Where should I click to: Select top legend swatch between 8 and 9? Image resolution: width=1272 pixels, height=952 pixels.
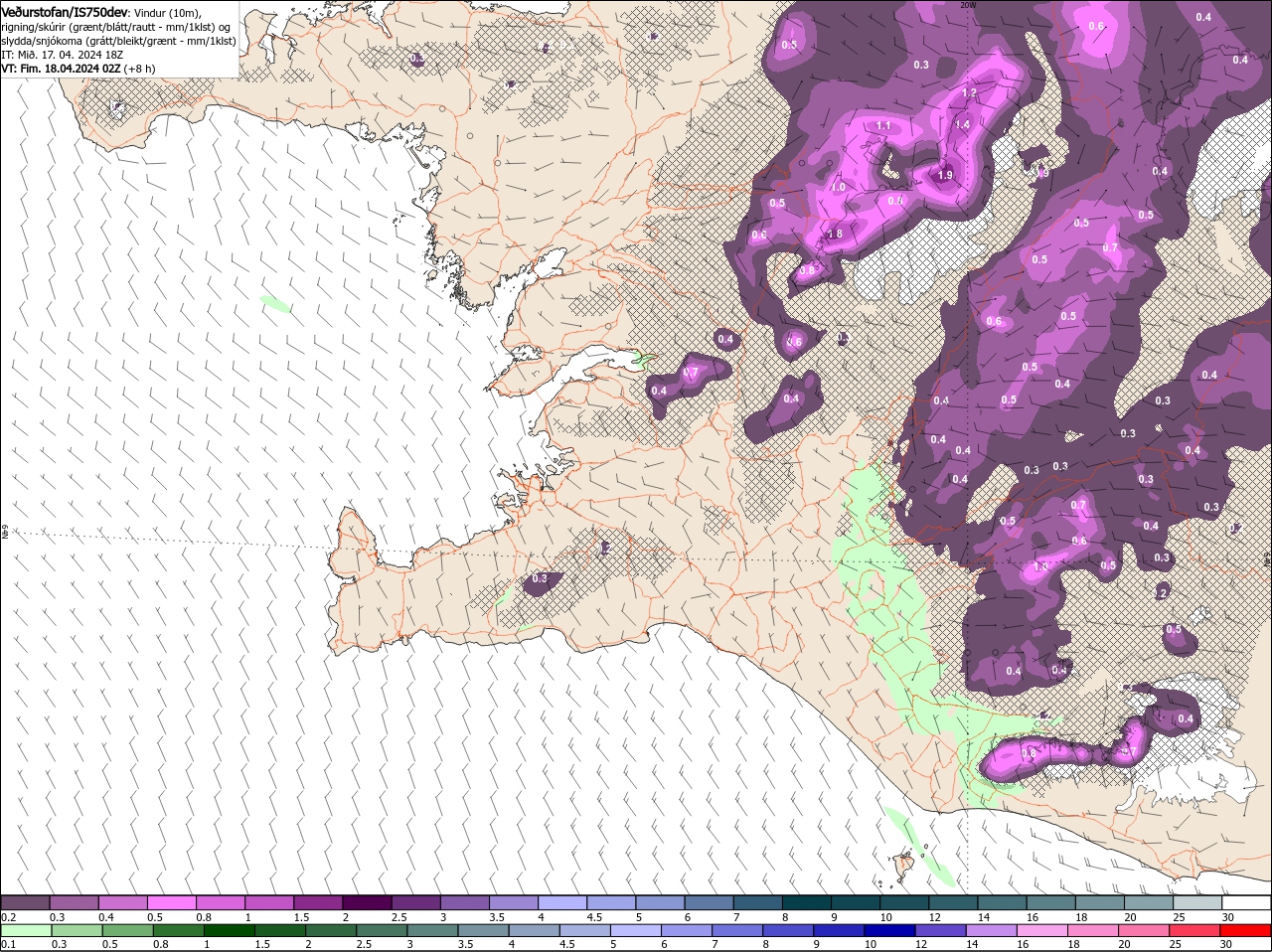pos(806,902)
